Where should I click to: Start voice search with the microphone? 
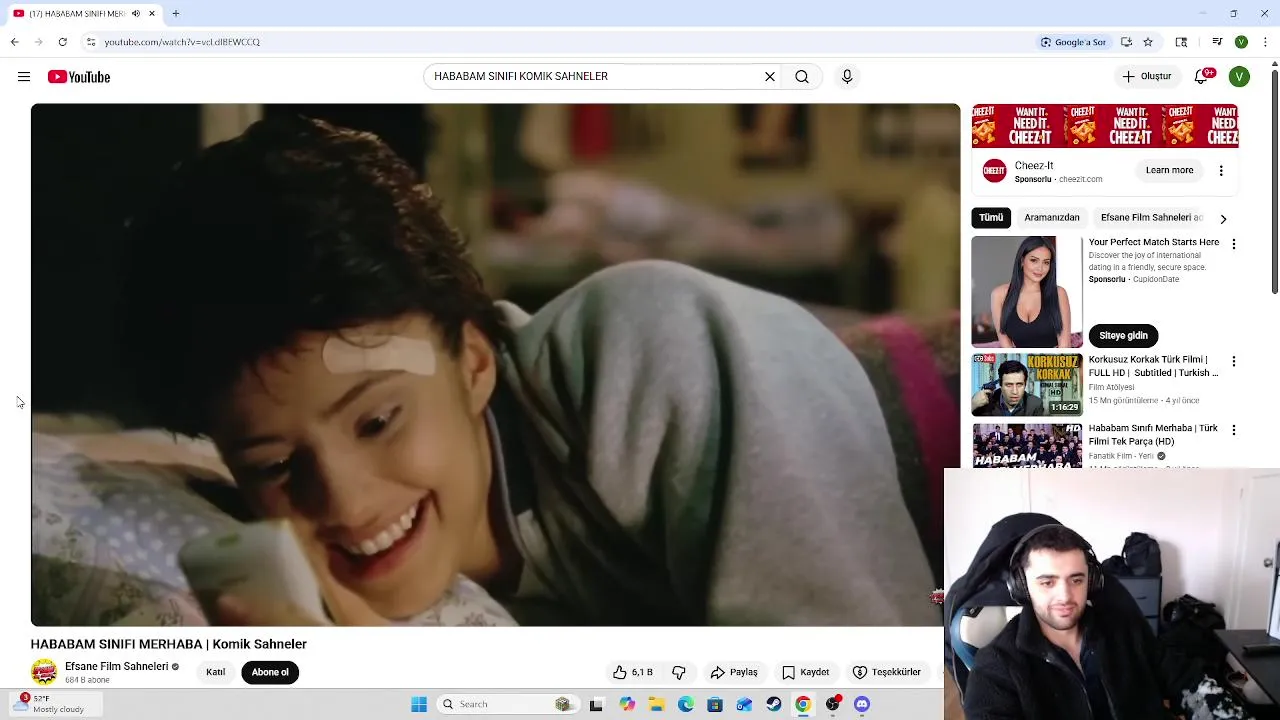point(847,77)
